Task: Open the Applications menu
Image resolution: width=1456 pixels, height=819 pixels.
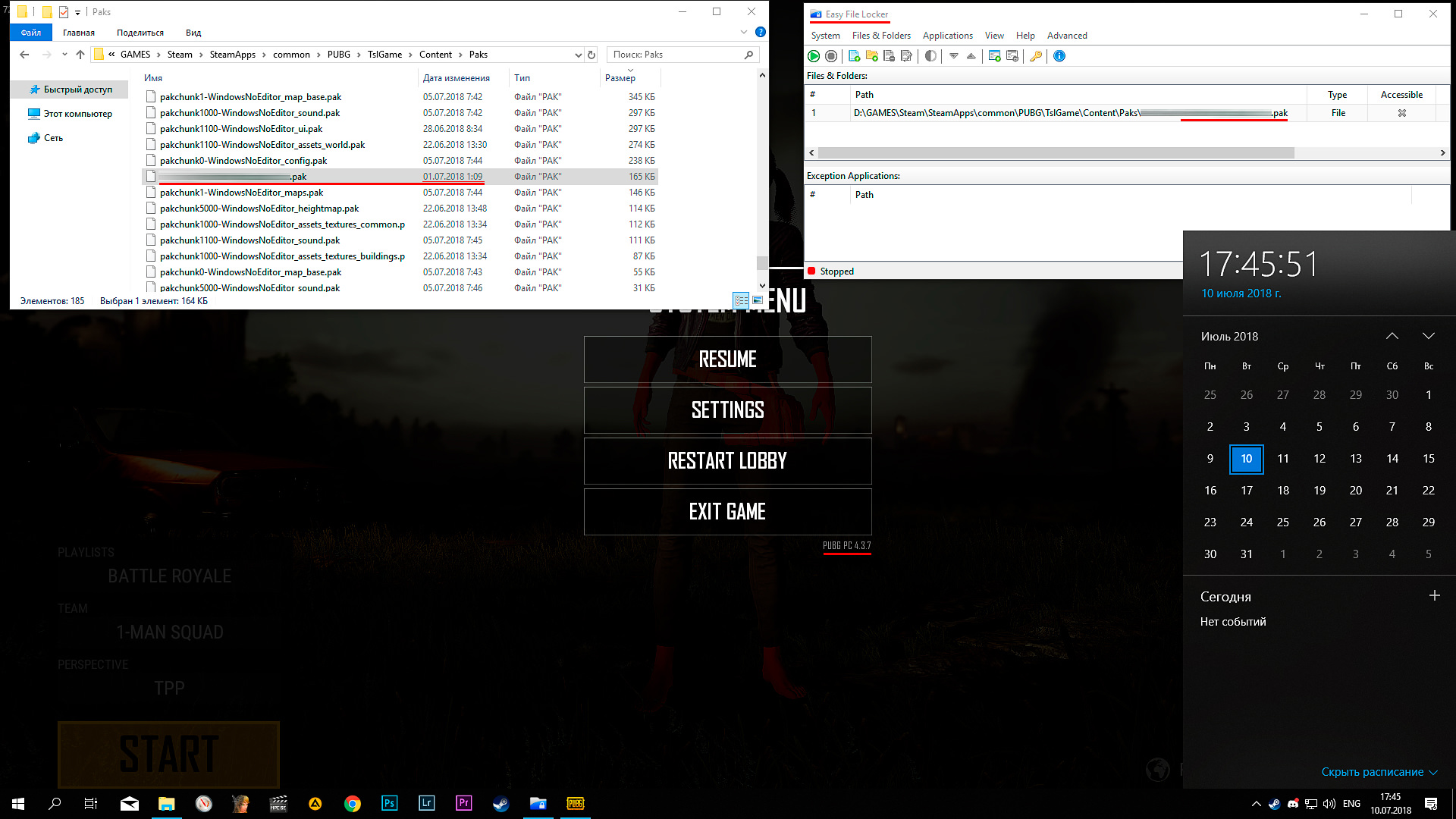Action: [x=947, y=36]
